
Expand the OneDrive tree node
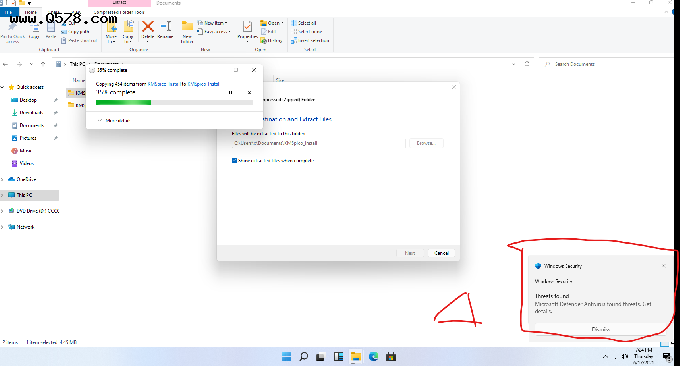[3, 179]
